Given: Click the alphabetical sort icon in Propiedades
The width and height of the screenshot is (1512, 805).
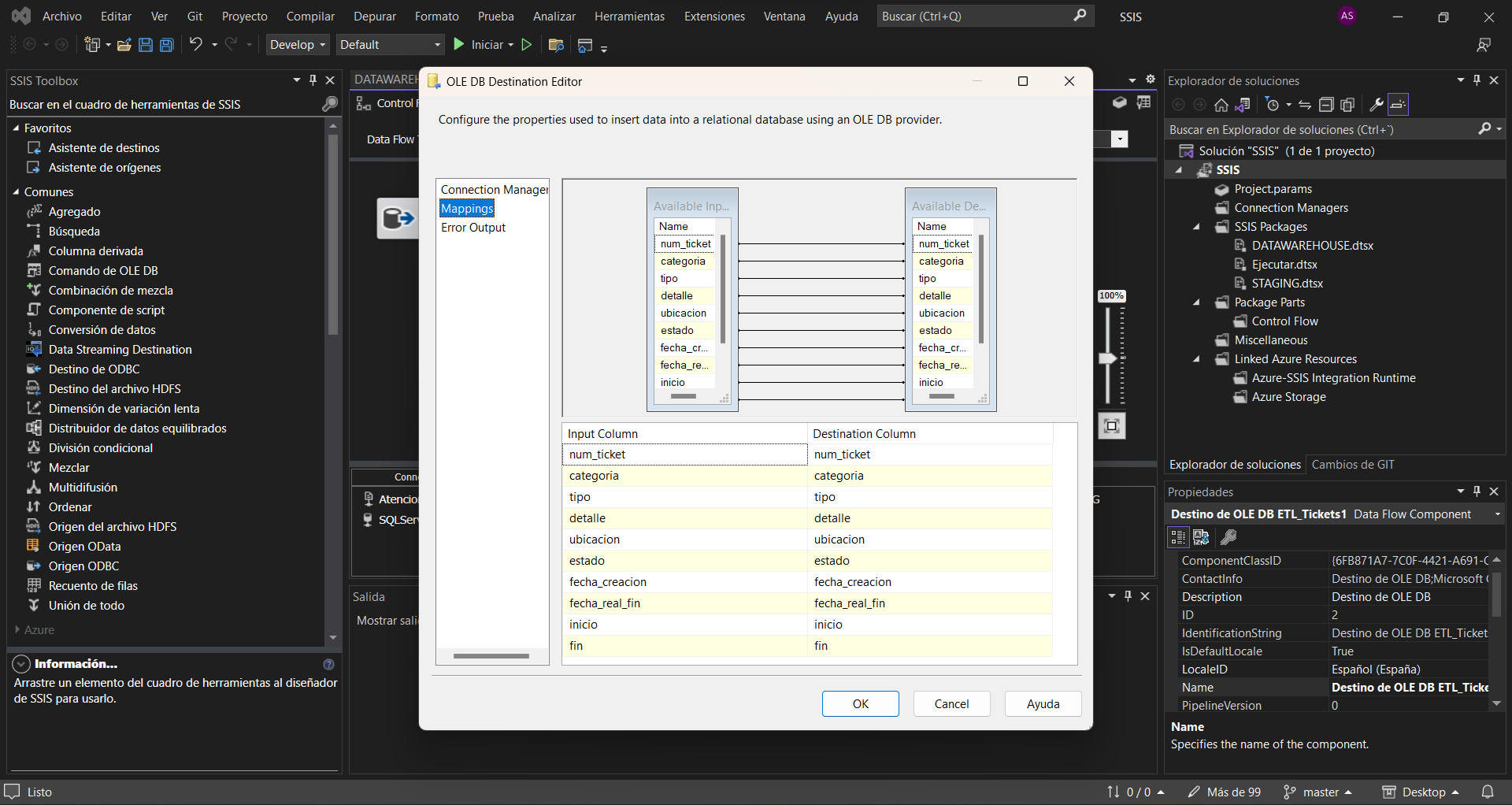Looking at the screenshot, I should click(1201, 537).
